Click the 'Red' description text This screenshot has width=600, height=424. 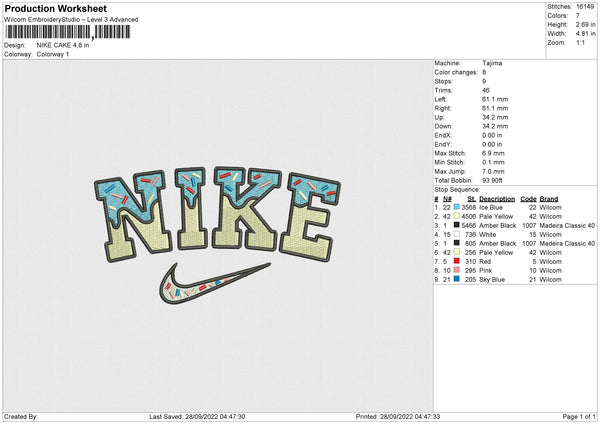(485, 262)
